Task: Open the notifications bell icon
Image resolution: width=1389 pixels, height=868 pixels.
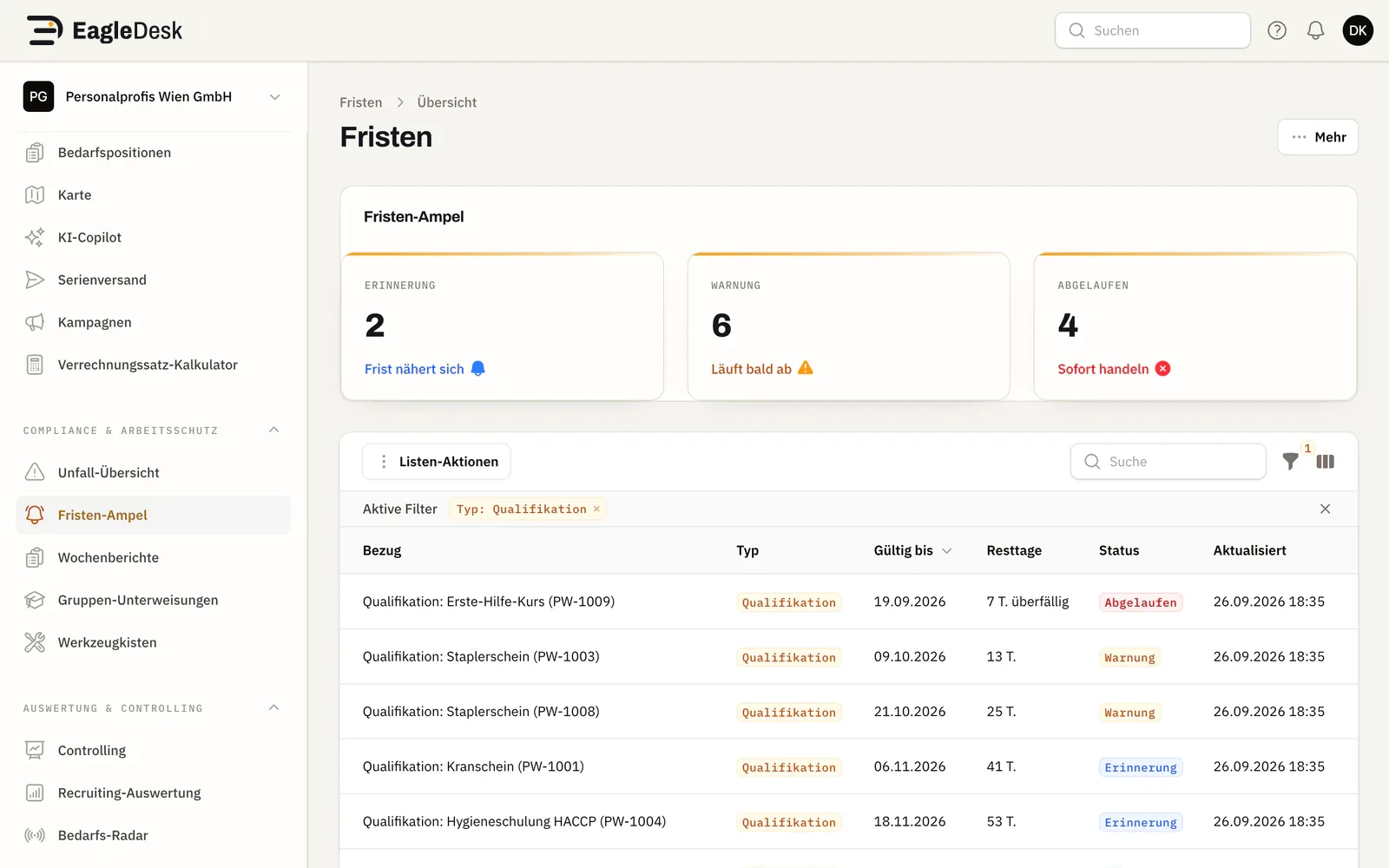Action: (x=1316, y=30)
